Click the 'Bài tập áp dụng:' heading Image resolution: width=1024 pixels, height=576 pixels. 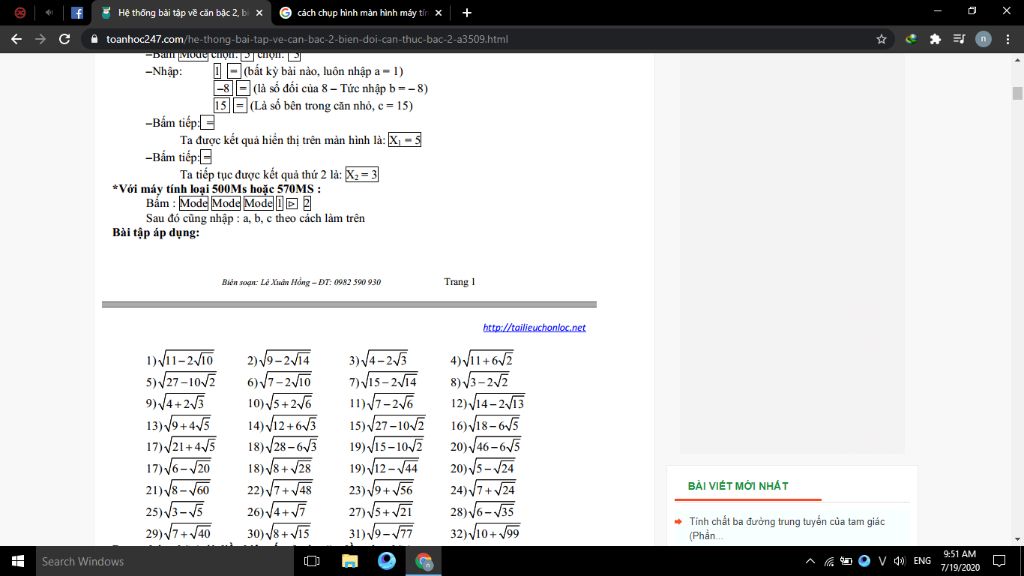[x=155, y=232]
